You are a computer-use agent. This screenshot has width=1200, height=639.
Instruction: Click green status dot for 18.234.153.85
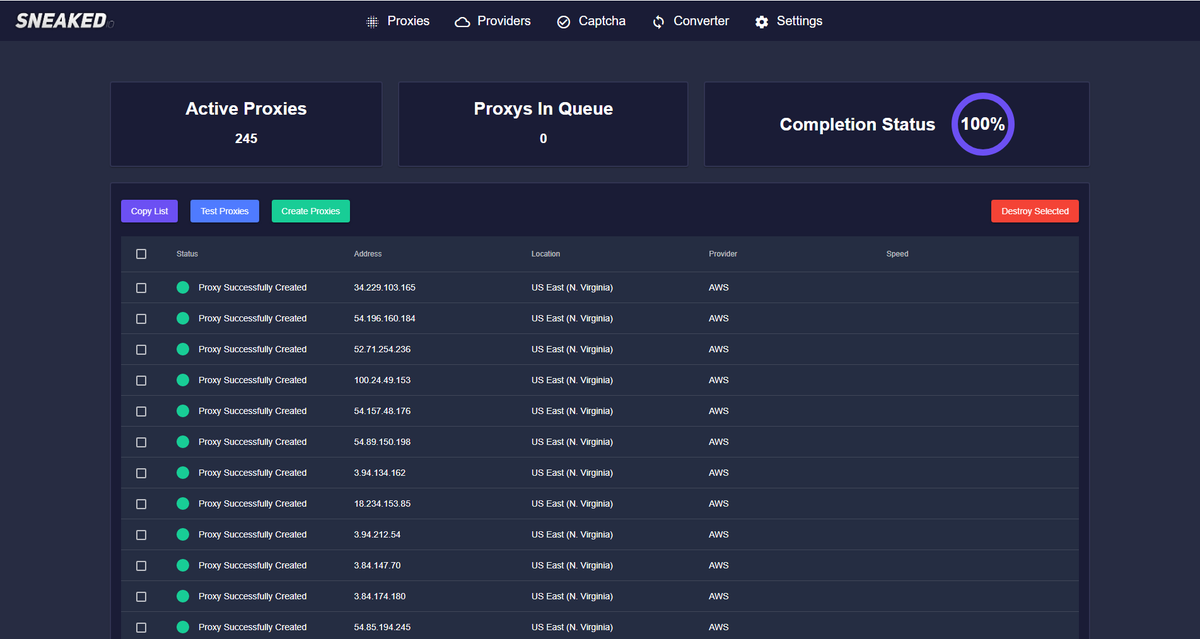(183, 503)
